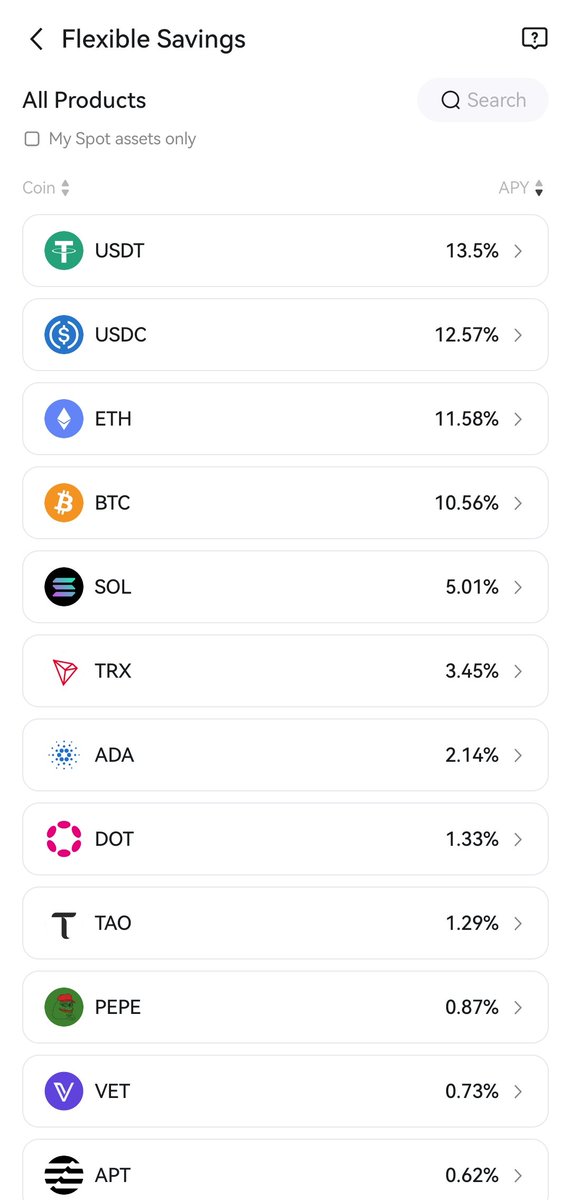Tap the Ethereum ETH logo
The width and height of the screenshot is (571, 1200).
coord(64,419)
